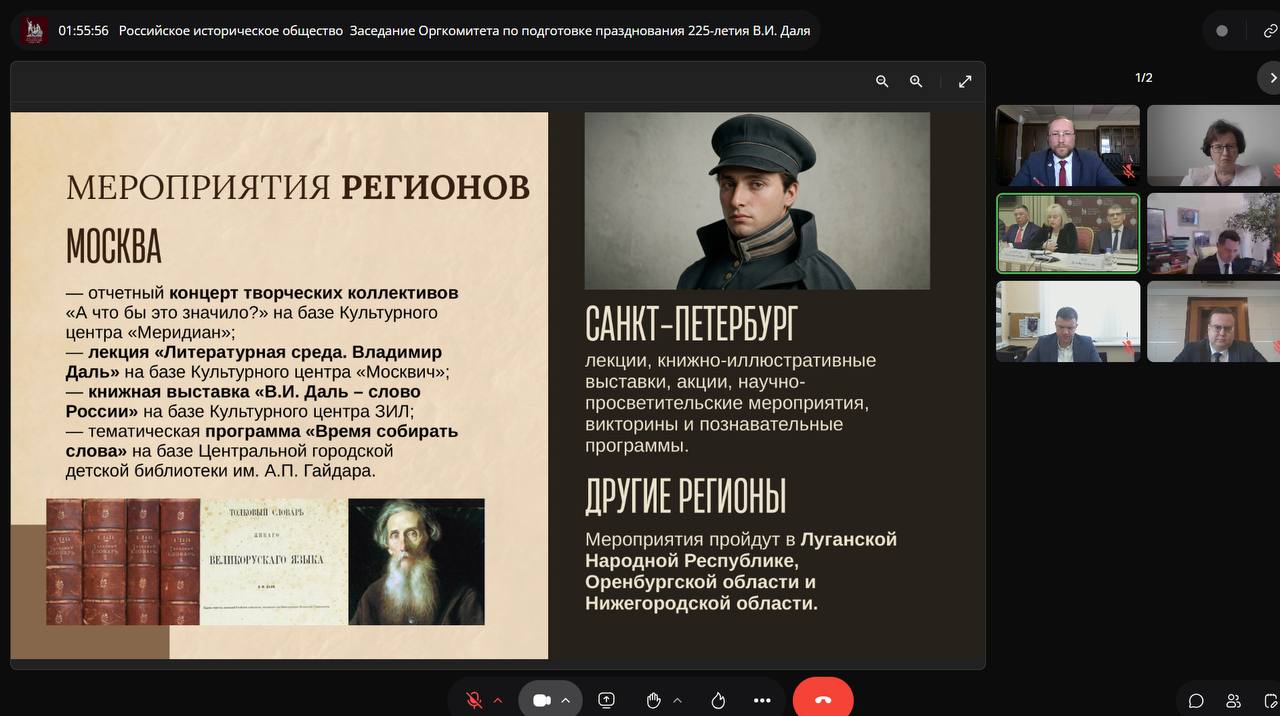The image size is (1280, 716).
Task: Open the three-dot more options menu
Action: [x=762, y=700]
